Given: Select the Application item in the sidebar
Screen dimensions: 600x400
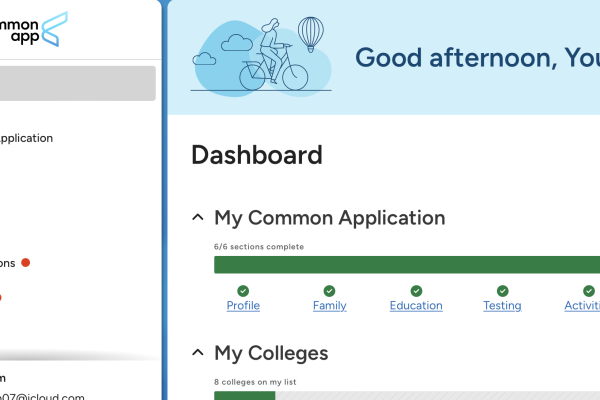Looking at the screenshot, I should click(x=27, y=139).
